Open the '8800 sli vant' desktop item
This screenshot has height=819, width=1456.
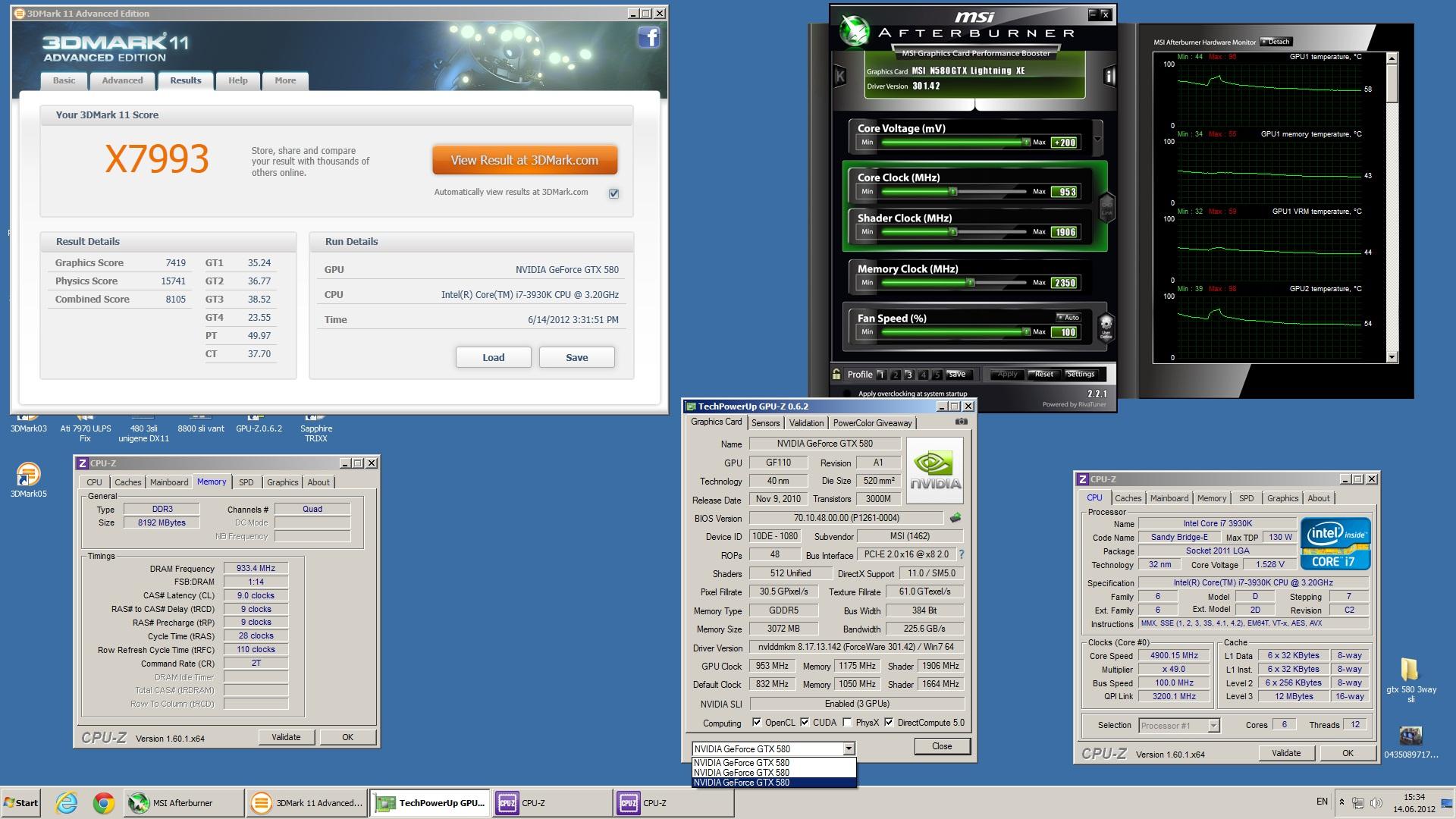tap(201, 424)
